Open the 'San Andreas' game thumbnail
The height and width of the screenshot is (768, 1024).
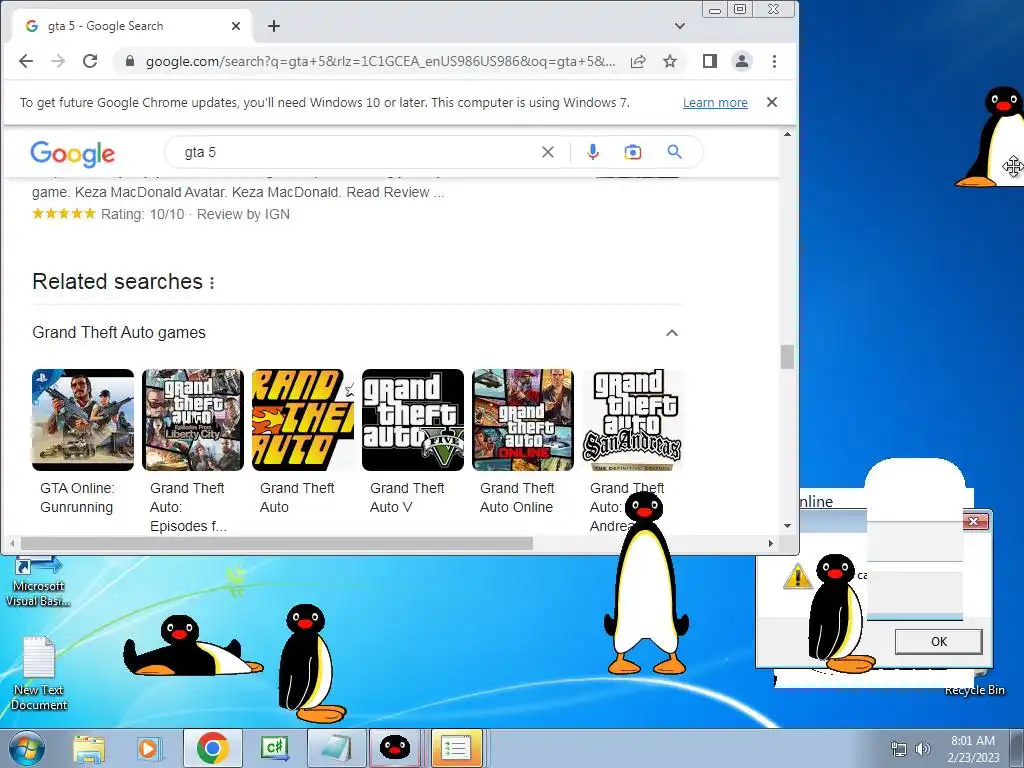(633, 420)
